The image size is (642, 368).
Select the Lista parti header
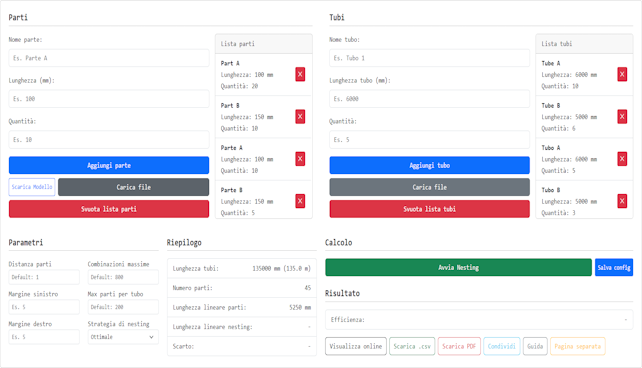click(x=264, y=44)
